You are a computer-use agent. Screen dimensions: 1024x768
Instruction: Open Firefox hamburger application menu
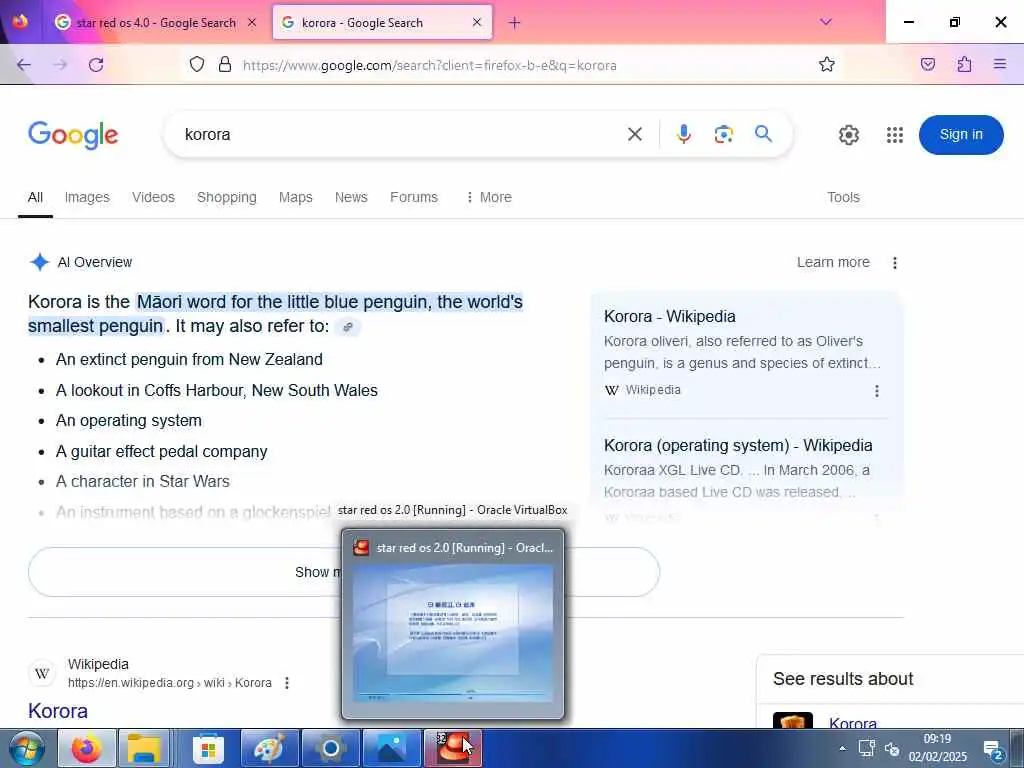pos(1000,64)
